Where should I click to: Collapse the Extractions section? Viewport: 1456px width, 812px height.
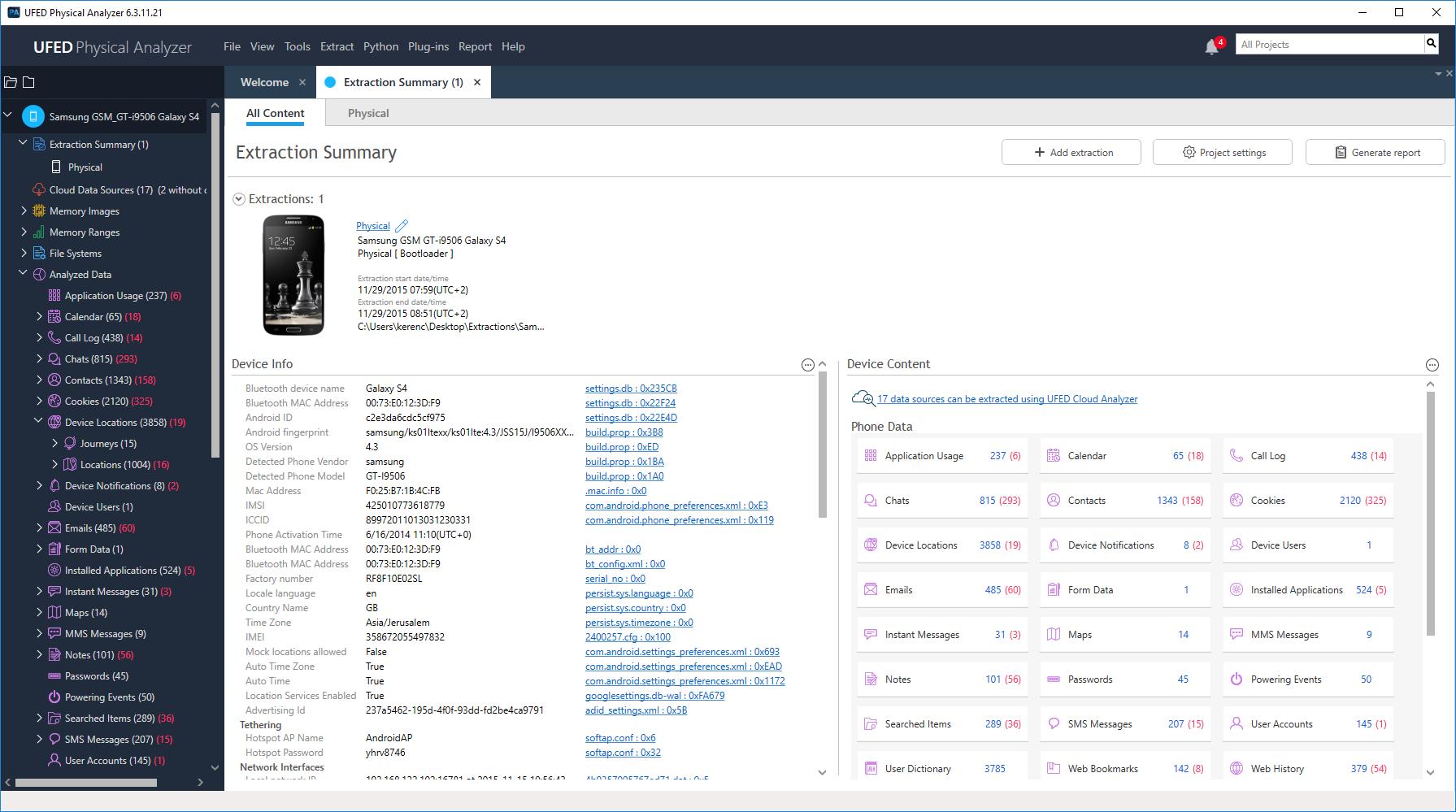[239, 199]
